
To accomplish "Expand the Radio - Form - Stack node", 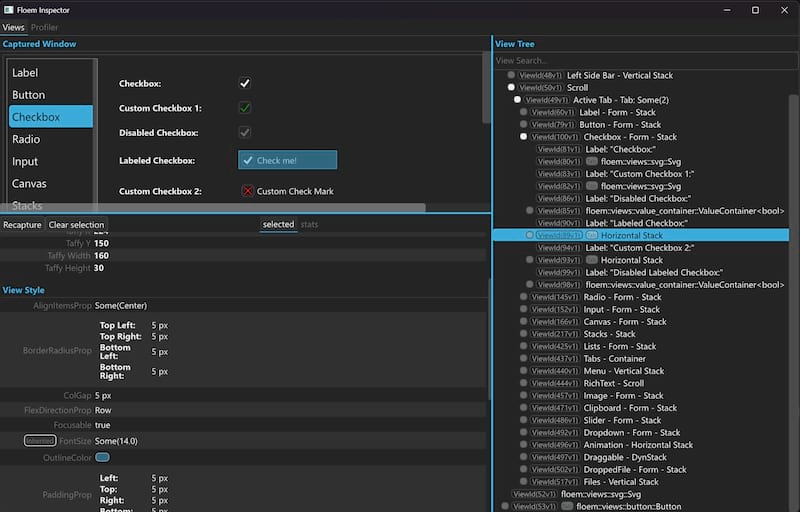I will pos(523,297).
